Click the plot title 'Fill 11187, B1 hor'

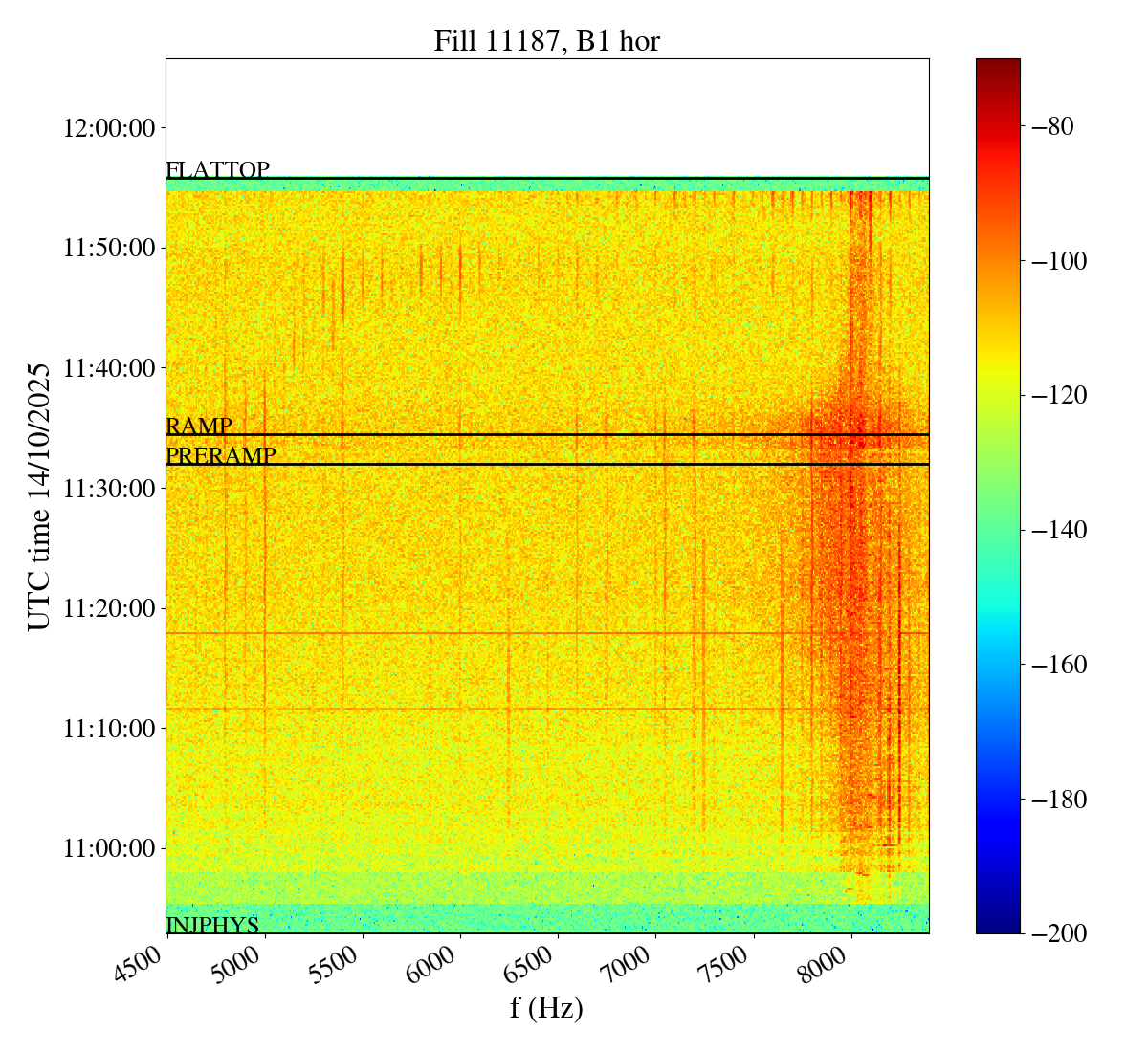coord(546,41)
